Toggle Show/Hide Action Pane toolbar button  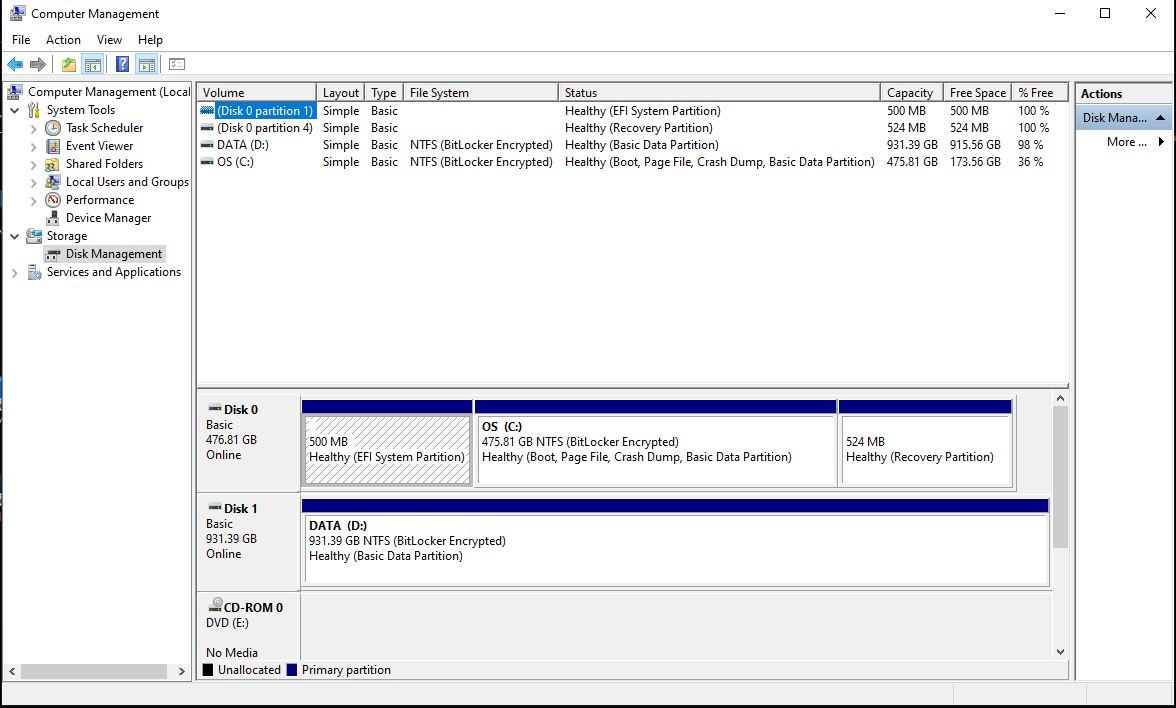[x=147, y=64]
